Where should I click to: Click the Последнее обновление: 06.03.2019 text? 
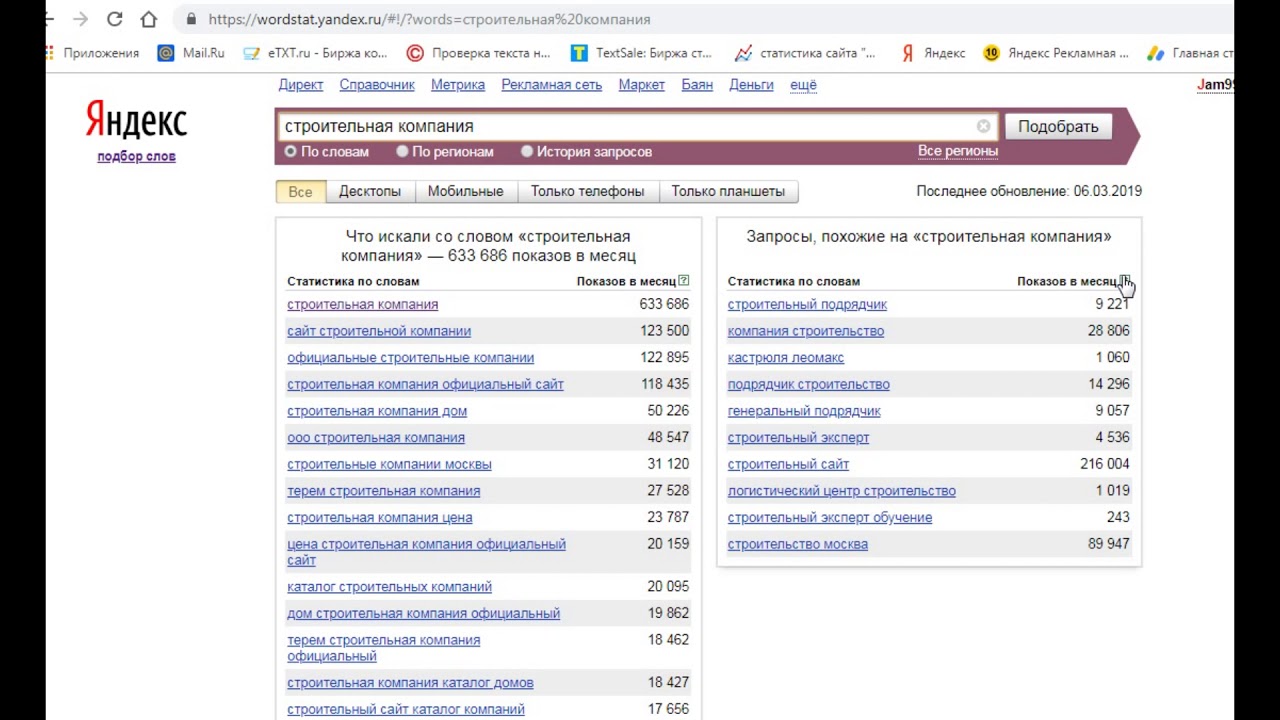(x=1029, y=191)
